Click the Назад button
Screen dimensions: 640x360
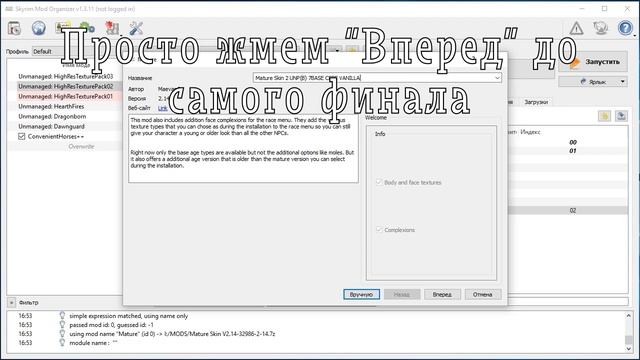[x=402, y=294]
